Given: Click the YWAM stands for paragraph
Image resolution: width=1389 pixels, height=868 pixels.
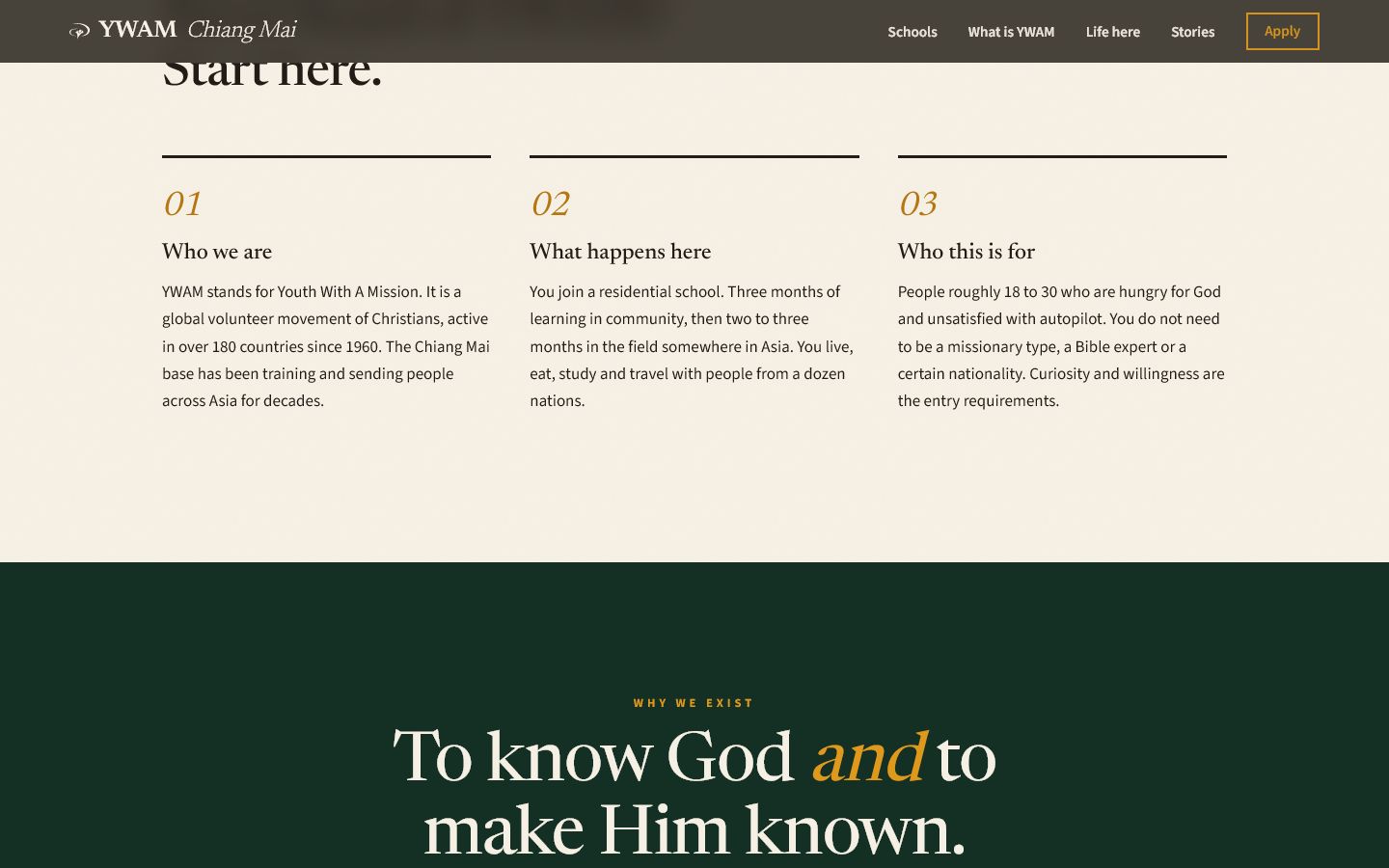Looking at the screenshot, I should pos(326,346).
